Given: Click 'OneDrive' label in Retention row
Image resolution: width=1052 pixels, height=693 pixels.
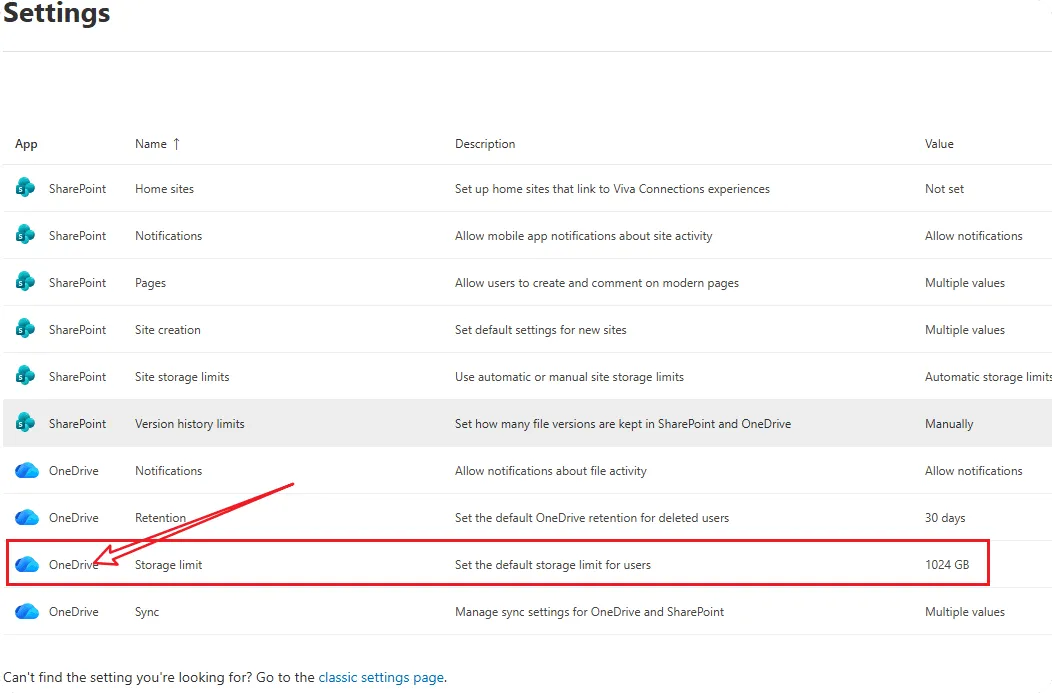Looking at the screenshot, I should point(74,518).
